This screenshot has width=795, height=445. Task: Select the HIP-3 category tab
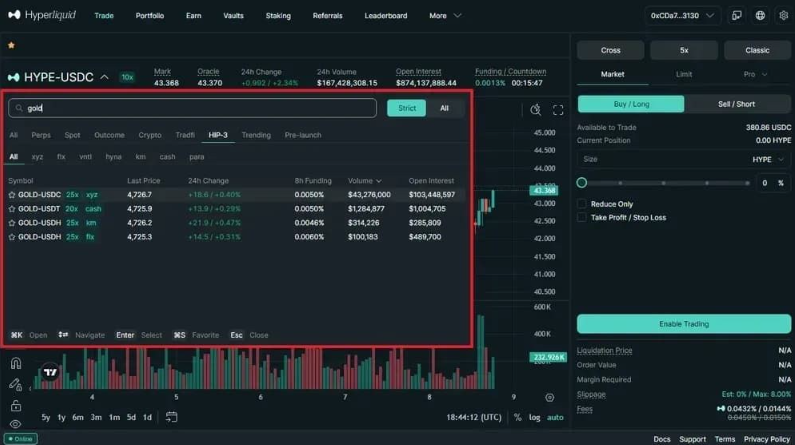click(x=218, y=135)
